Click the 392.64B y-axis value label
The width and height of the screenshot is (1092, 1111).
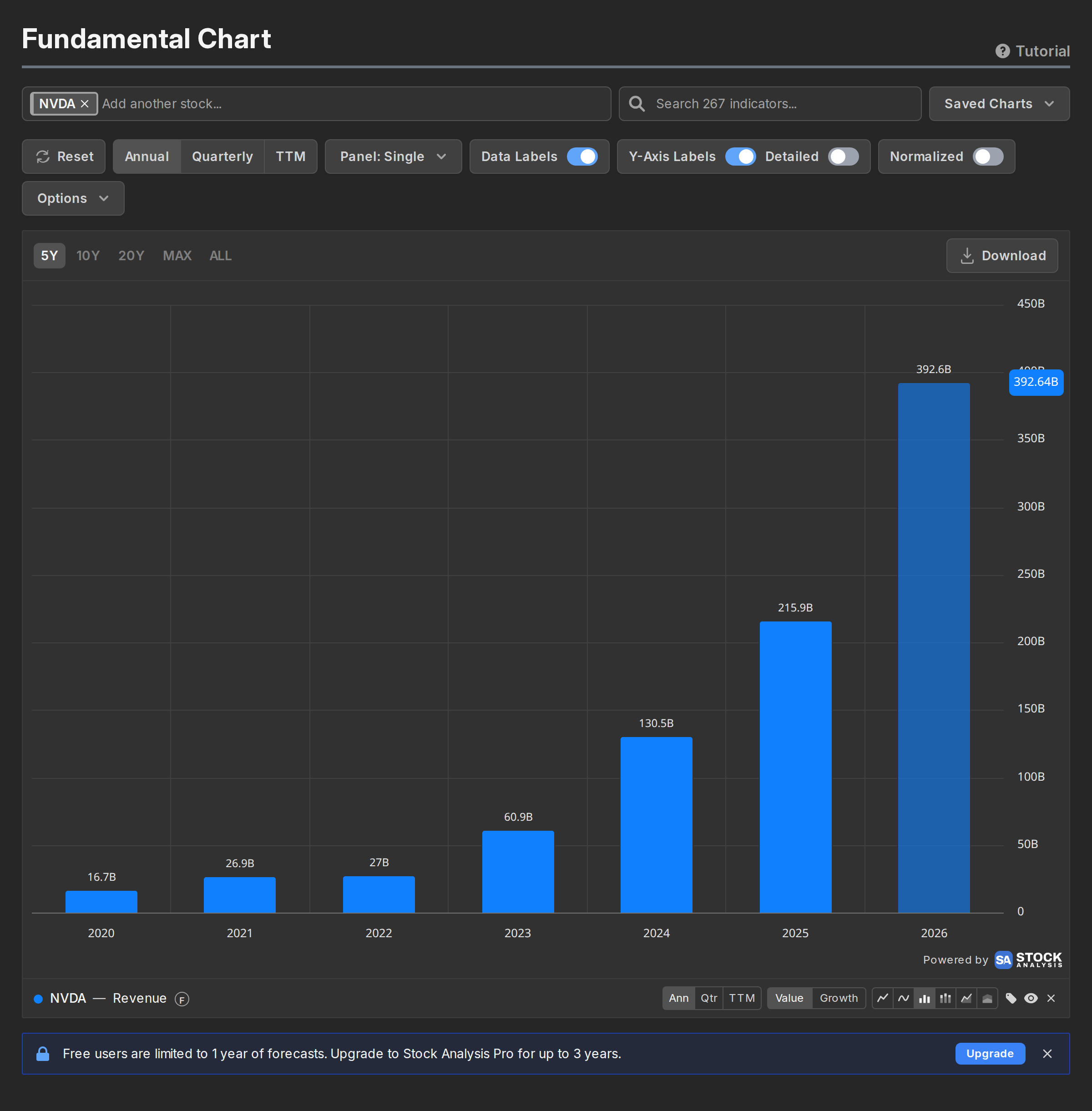[x=1036, y=382]
